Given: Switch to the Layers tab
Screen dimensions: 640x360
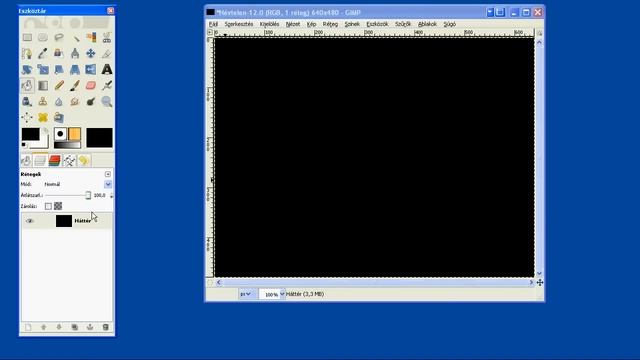Looking at the screenshot, I should click(x=40, y=160).
